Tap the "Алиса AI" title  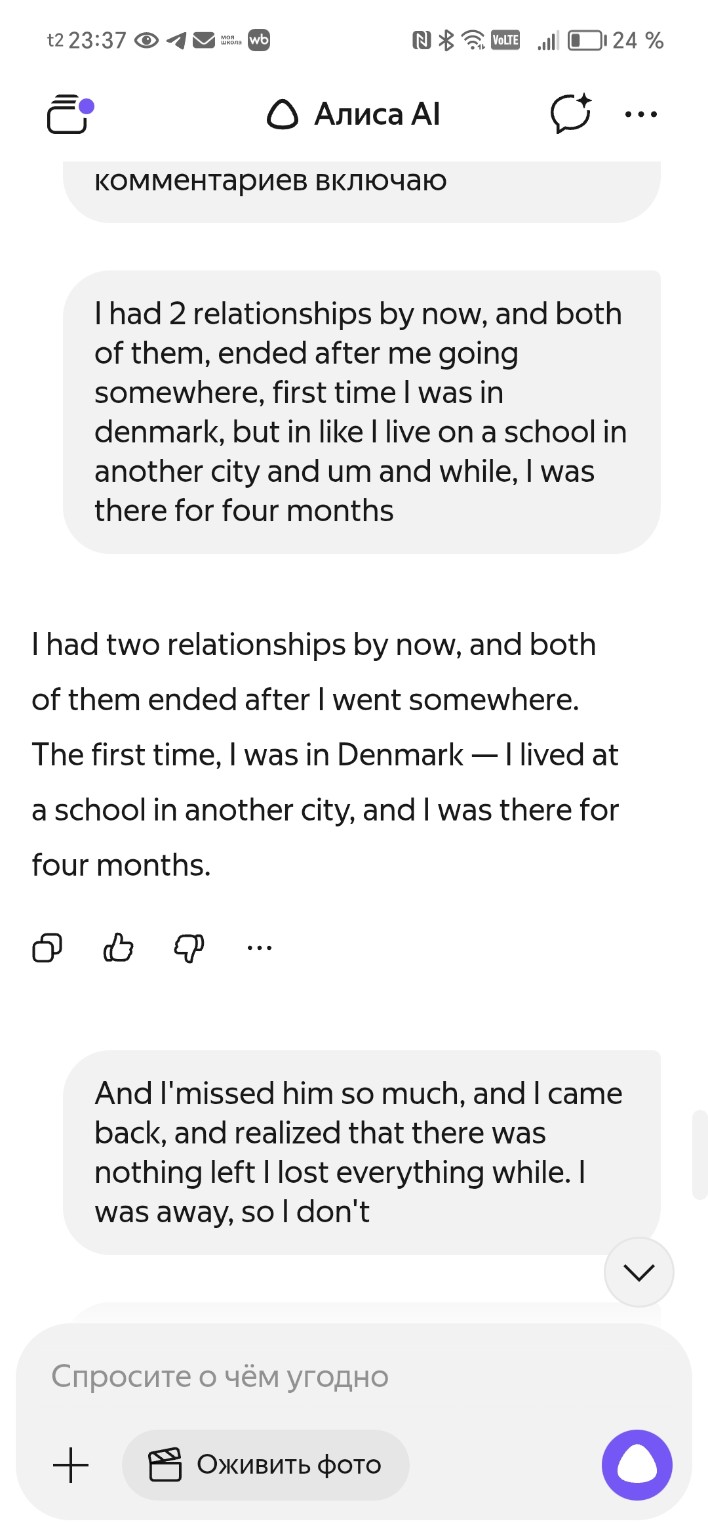(x=354, y=115)
